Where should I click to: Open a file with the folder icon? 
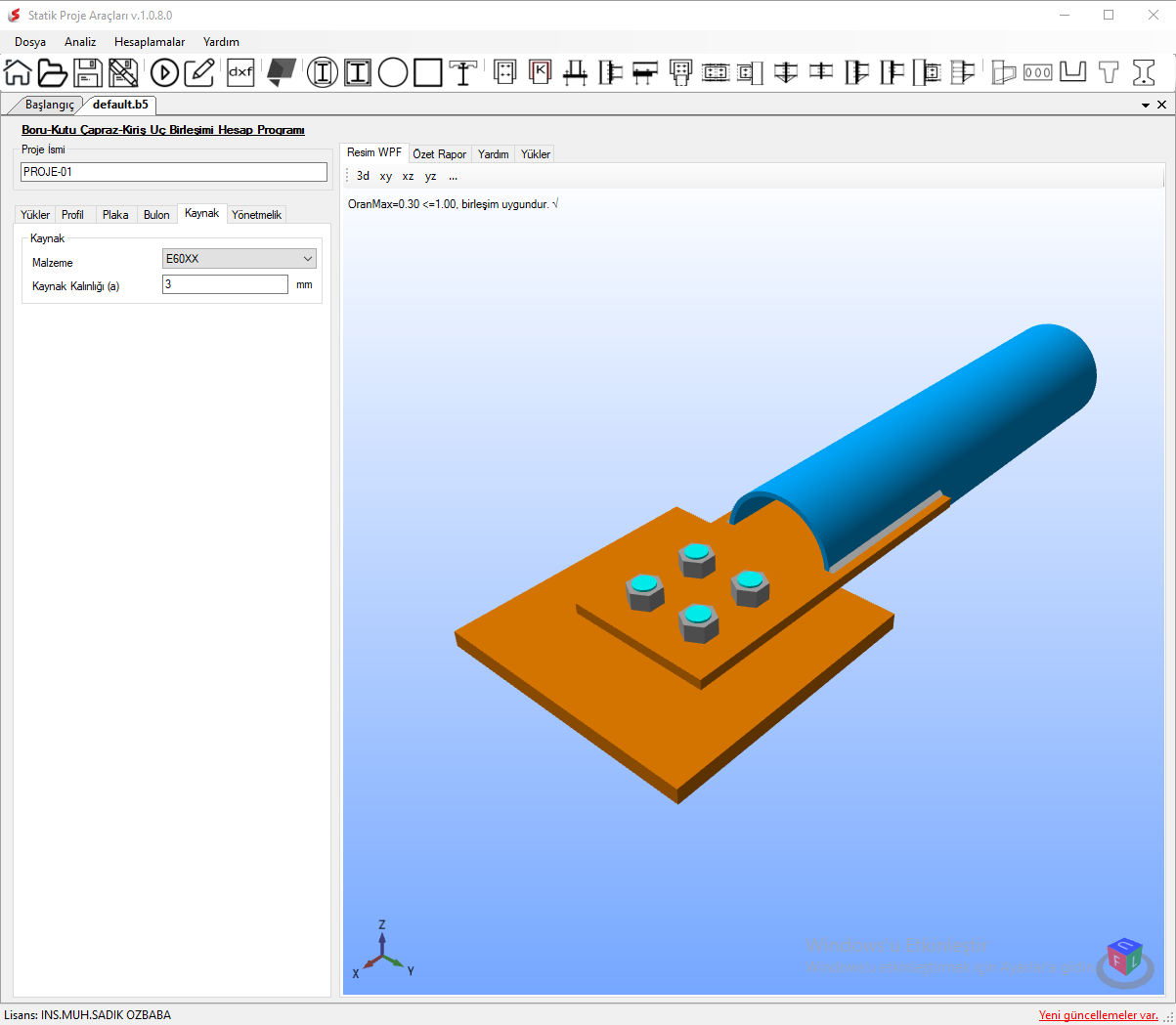coord(53,72)
